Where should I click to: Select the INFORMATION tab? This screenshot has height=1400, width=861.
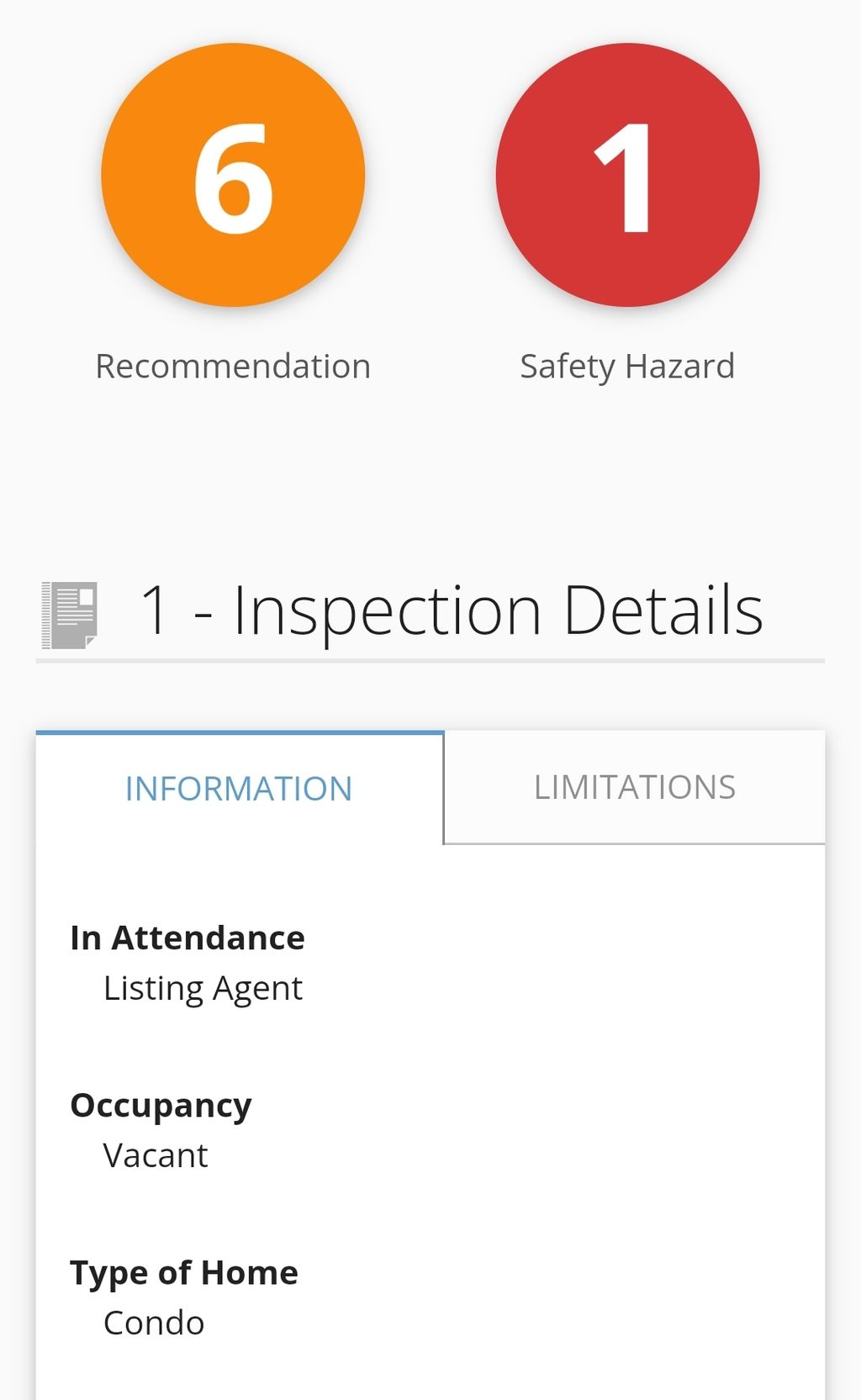pyautogui.click(x=239, y=789)
